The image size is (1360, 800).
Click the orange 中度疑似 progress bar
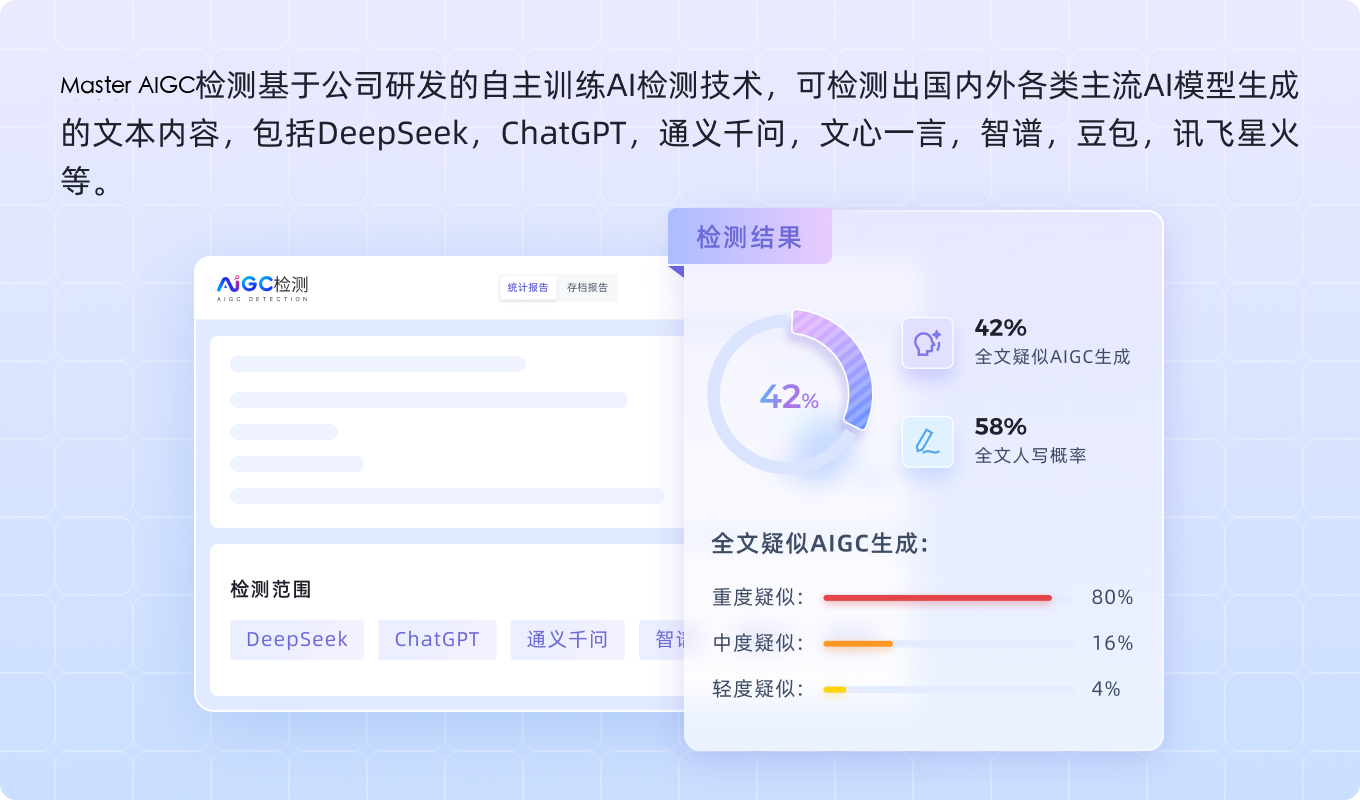click(858, 644)
